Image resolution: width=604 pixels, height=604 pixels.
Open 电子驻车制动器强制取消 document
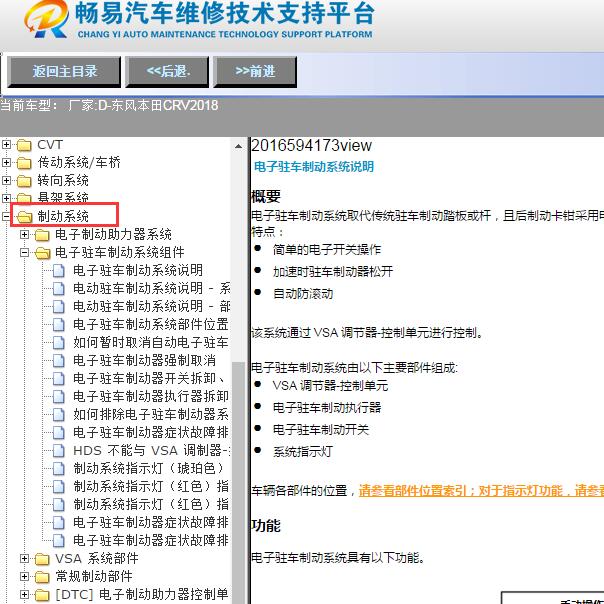[x=144, y=360]
